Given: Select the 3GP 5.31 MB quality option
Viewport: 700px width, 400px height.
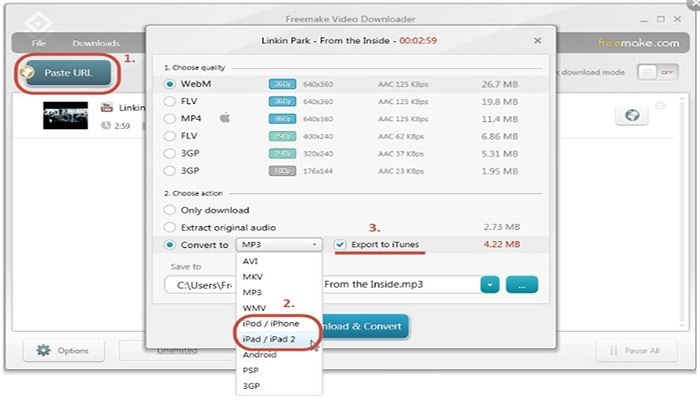Looking at the screenshot, I should coord(170,154).
